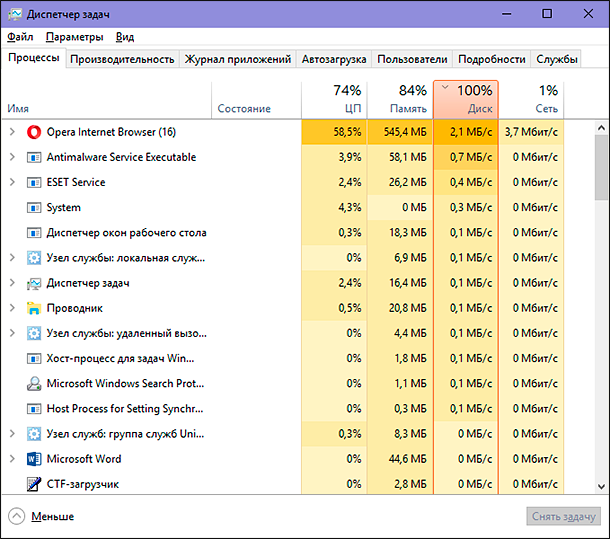The width and height of the screenshot is (610, 539).
Task: Expand the ESET Service row
Action: (x=12, y=182)
